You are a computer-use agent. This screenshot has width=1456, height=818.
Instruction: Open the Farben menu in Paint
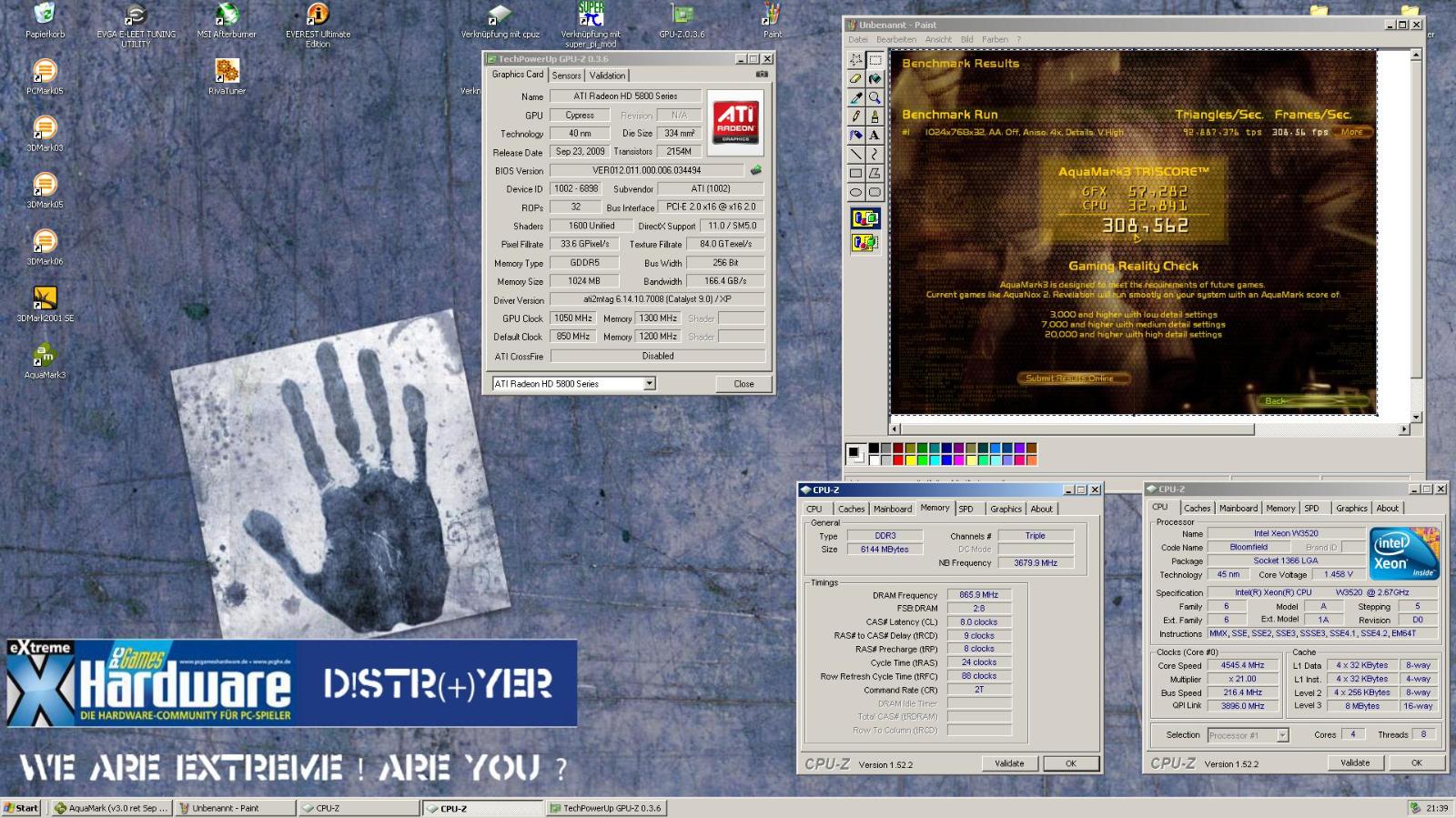[x=995, y=39]
